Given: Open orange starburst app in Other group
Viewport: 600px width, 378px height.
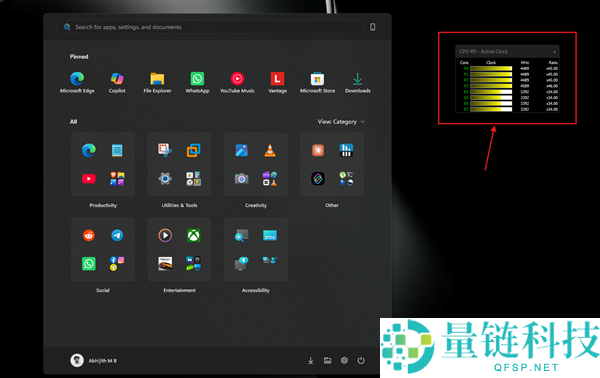Looking at the screenshot, I should [318, 150].
